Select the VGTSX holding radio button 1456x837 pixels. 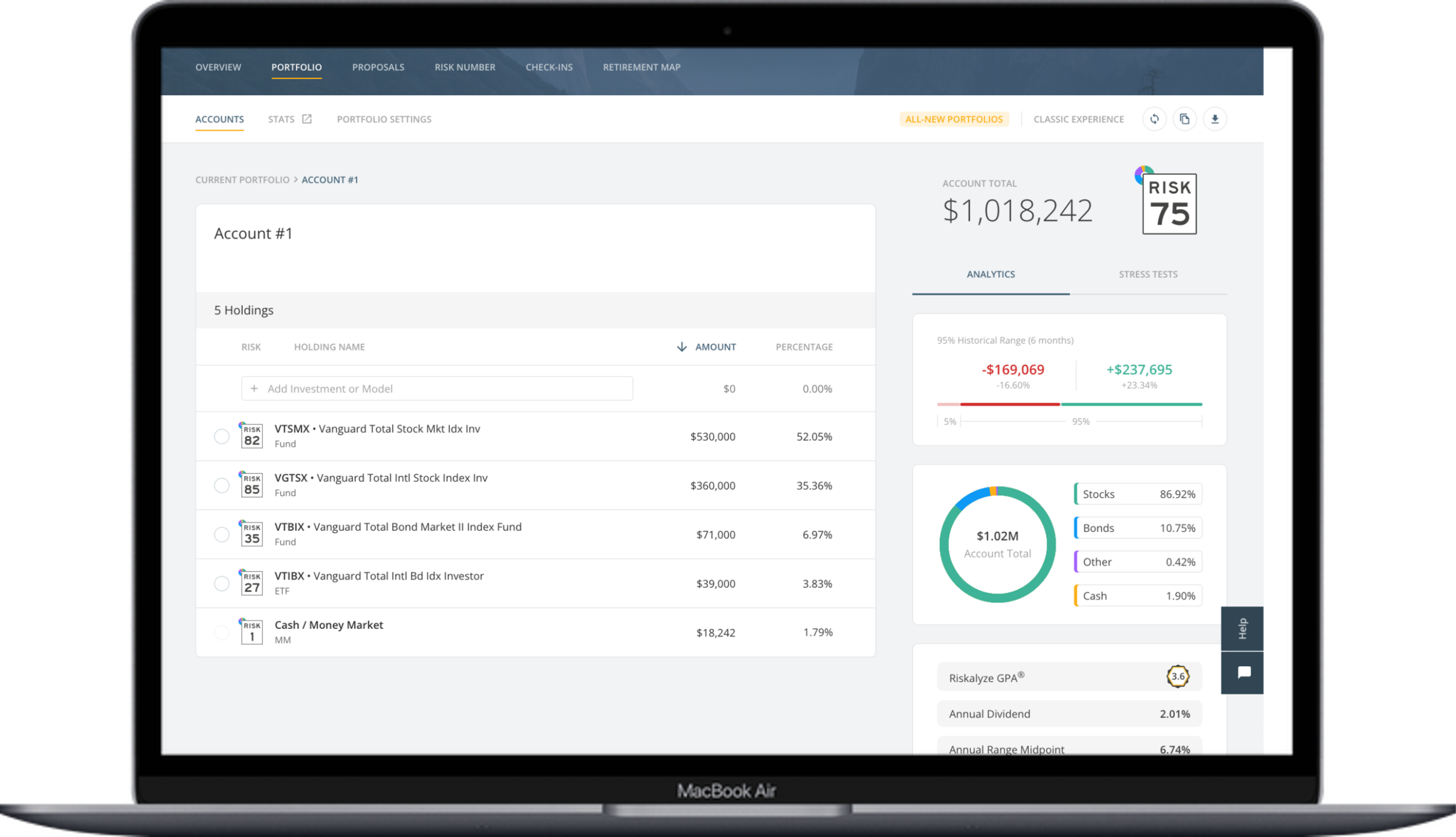[x=221, y=485]
